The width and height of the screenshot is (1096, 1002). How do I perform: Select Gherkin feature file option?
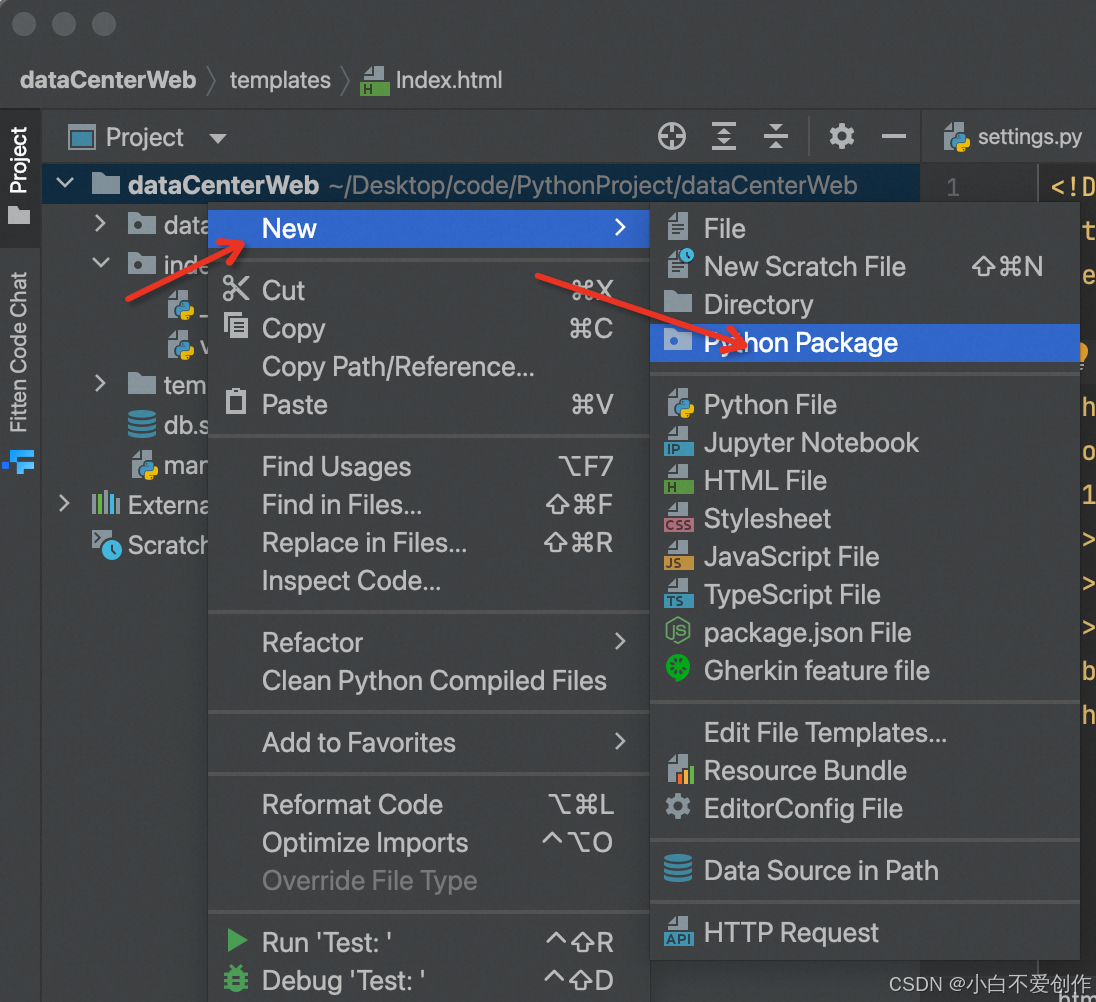click(865, 671)
